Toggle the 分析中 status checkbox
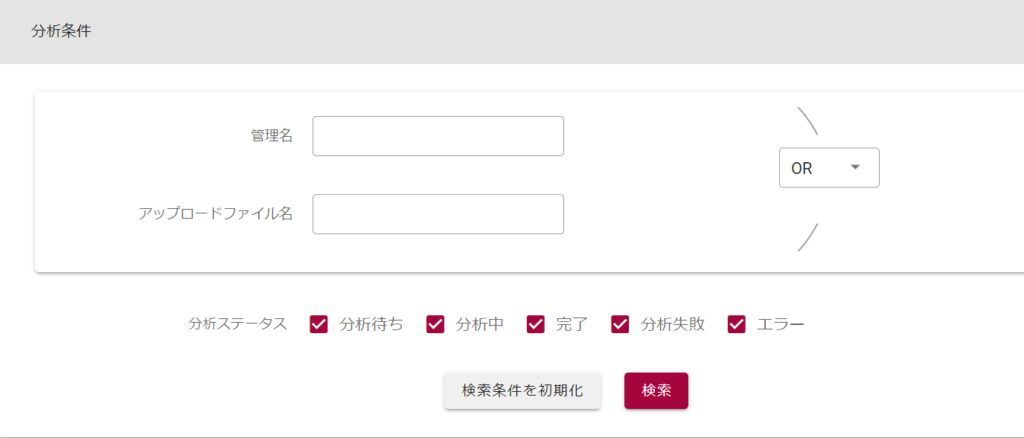Image resolution: width=1024 pixels, height=438 pixels. (x=435, y=324)
